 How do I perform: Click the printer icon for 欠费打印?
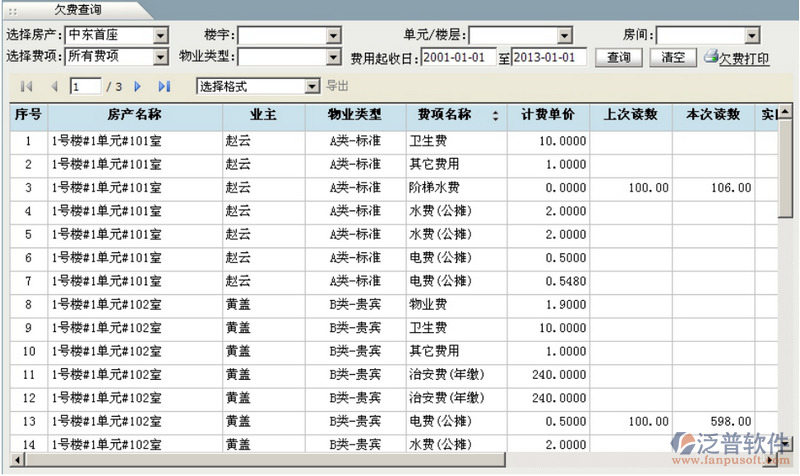(x=711, y=57)
